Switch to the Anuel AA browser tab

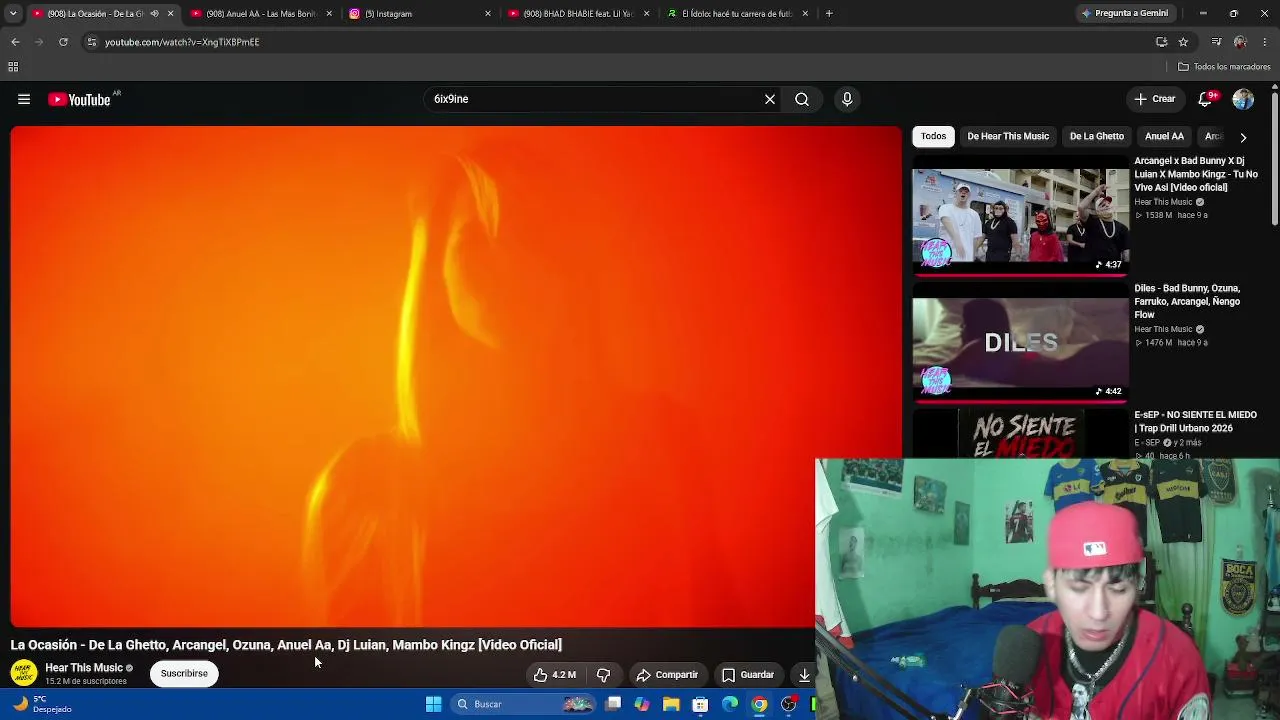(x=260, y=14)
